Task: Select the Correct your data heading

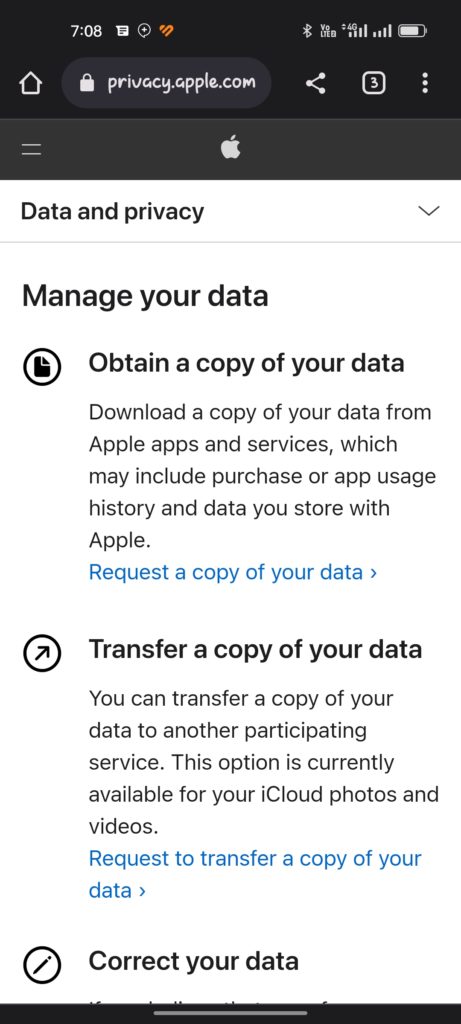Action: tap(194, 961)
